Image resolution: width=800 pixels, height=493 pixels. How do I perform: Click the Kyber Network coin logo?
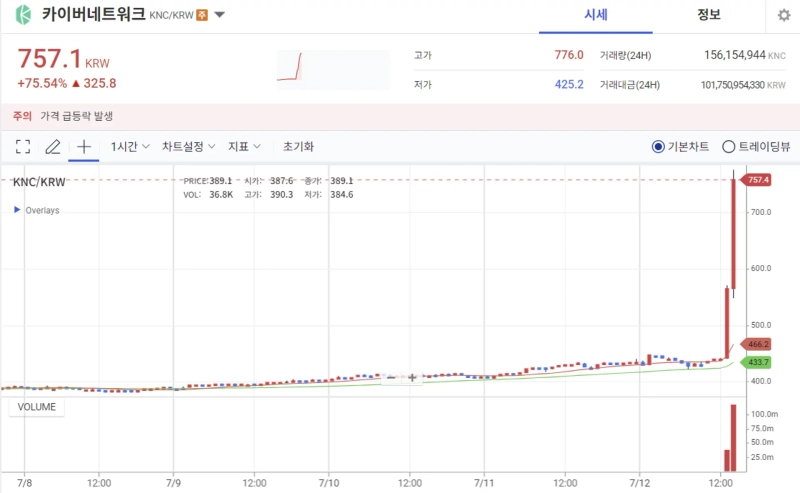pyautogui.click(x=23, y=15)
